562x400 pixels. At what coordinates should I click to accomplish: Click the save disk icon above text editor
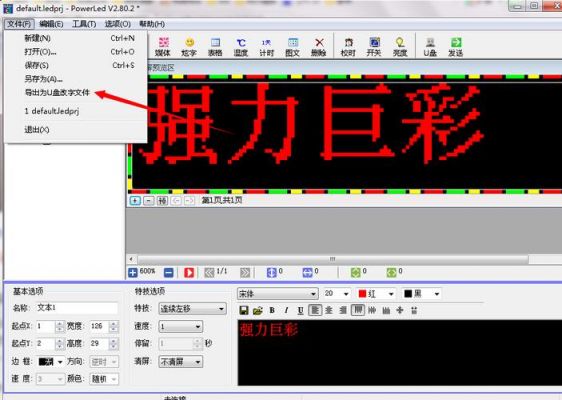[244, 310]
